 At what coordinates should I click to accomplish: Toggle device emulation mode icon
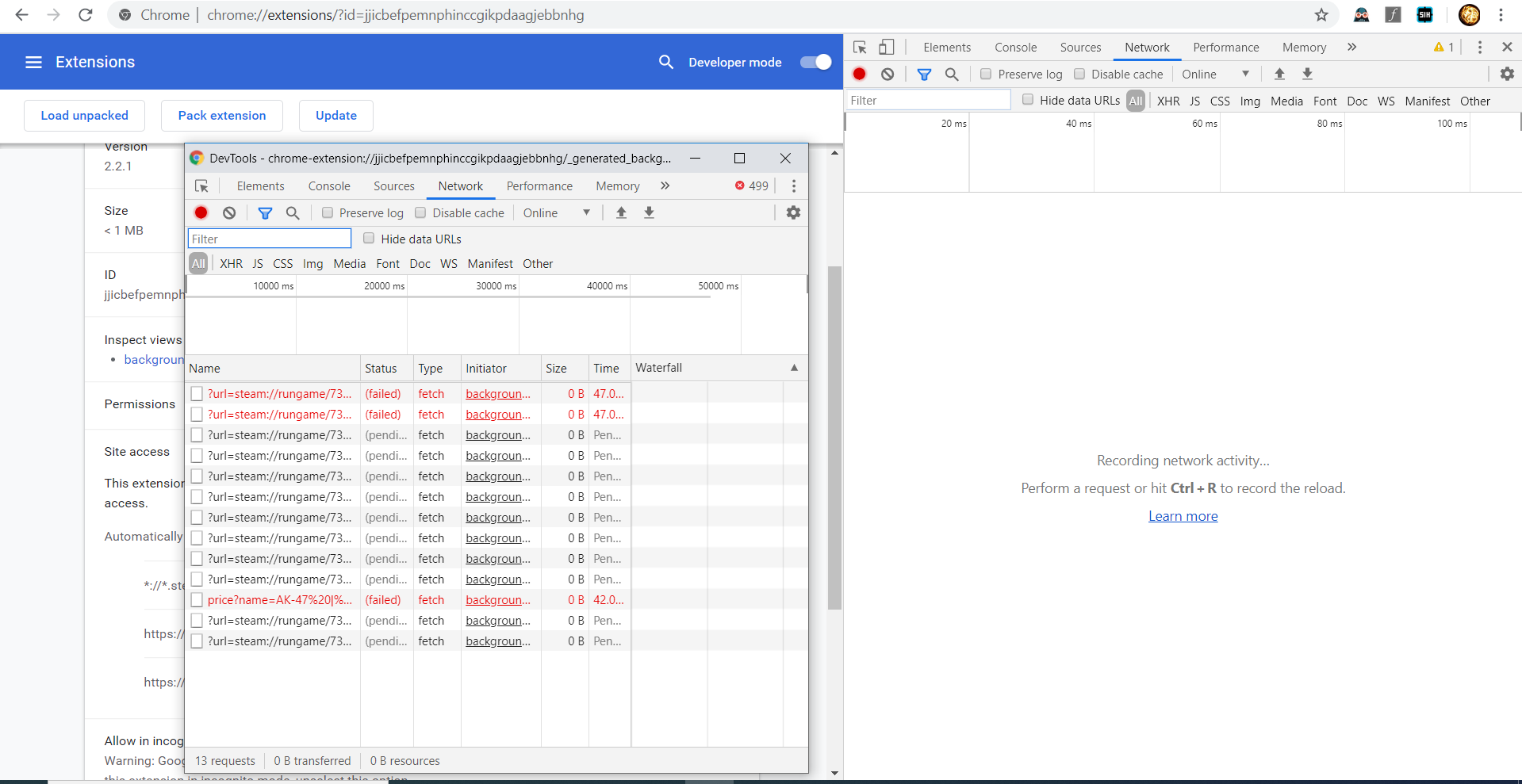coord(887,47)
